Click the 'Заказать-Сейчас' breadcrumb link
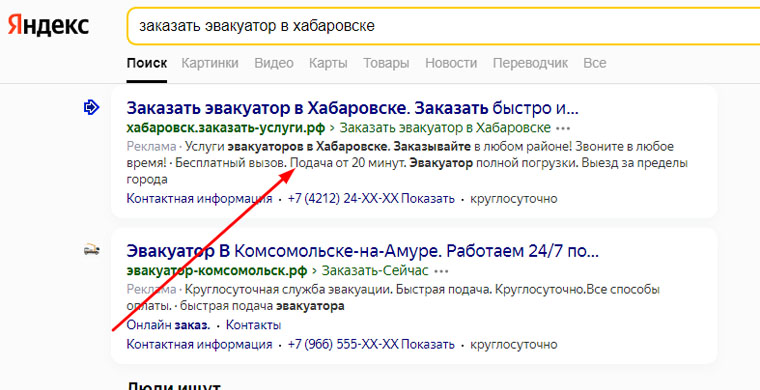This screenshot has width=760, height=390. click(375, 271)
